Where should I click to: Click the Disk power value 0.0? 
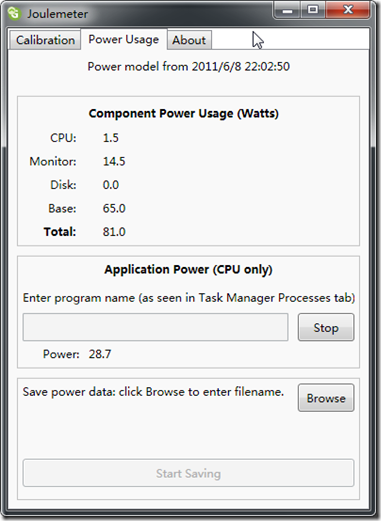pyautogui.click(x=111, y=185)
